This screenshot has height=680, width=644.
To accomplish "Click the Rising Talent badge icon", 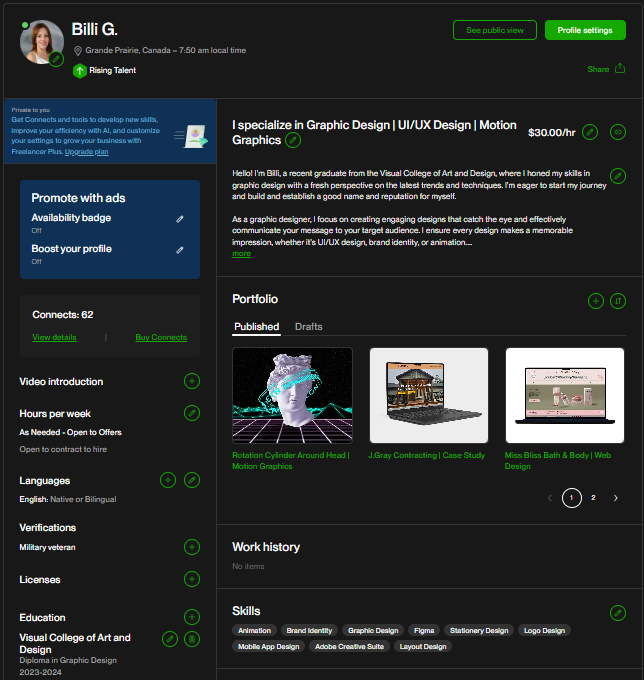I will coord(80,71).
